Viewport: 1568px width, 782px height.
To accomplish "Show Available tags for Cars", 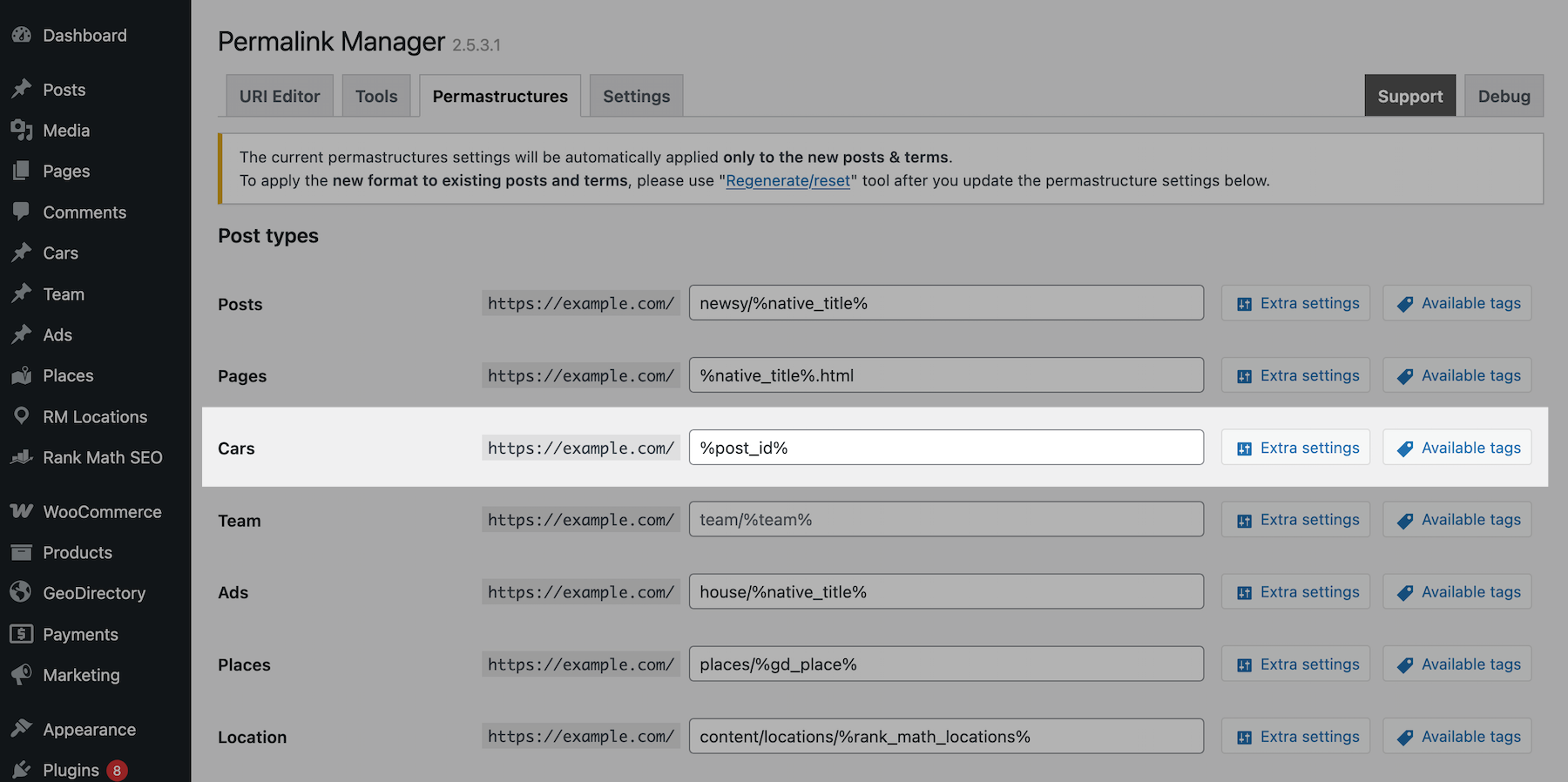I will pos(1456,448).
